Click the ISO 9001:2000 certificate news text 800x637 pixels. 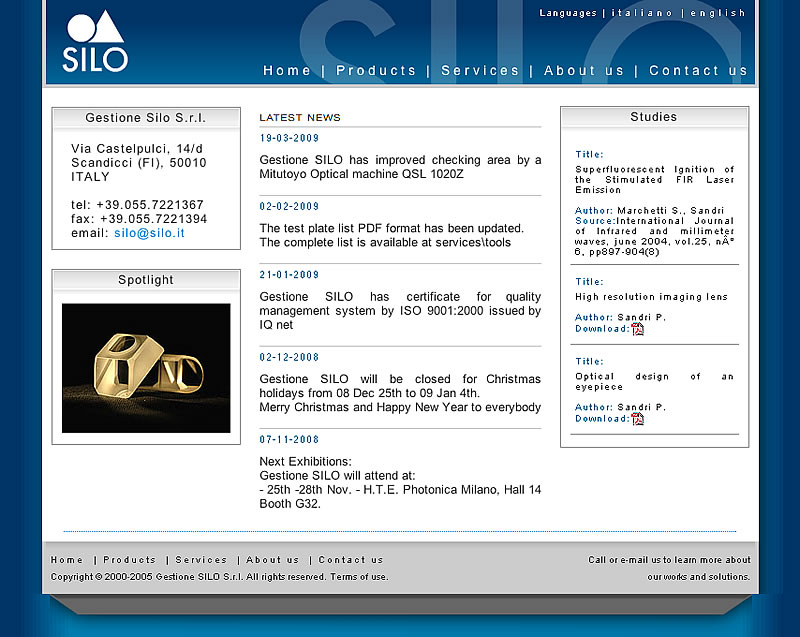[x=400, y=311]
